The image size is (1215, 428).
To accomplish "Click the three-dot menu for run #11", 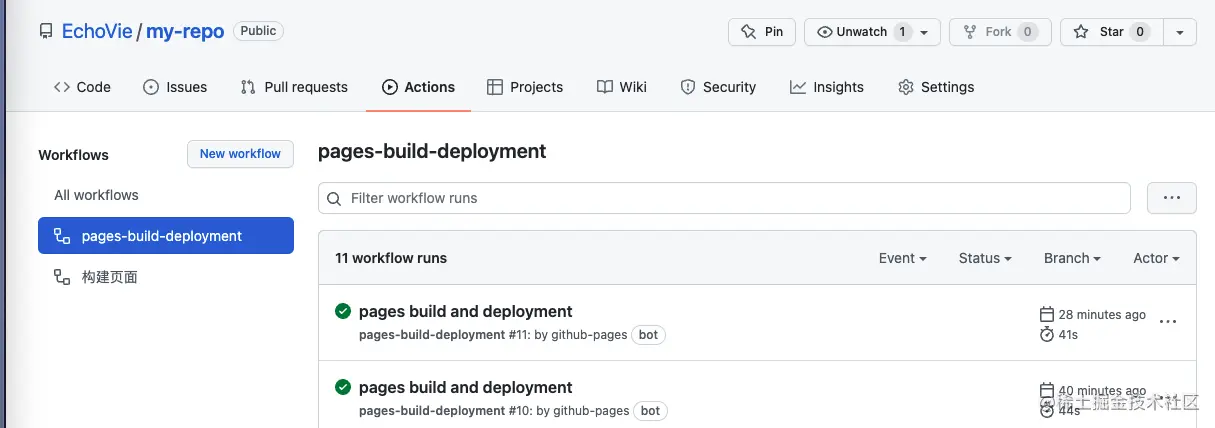I will click(1167, 322).
